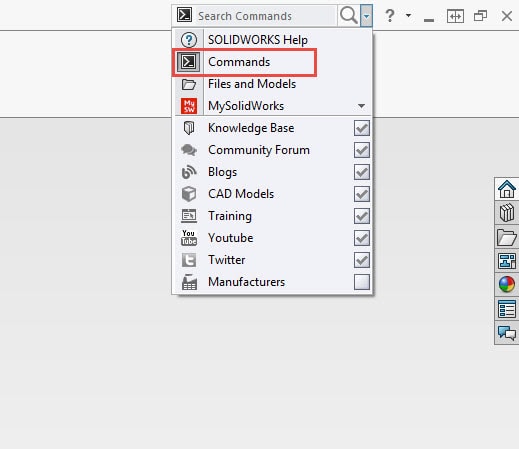Click the red MySW logo icon
The image size is (519, 449).
(x=189, y=106)
